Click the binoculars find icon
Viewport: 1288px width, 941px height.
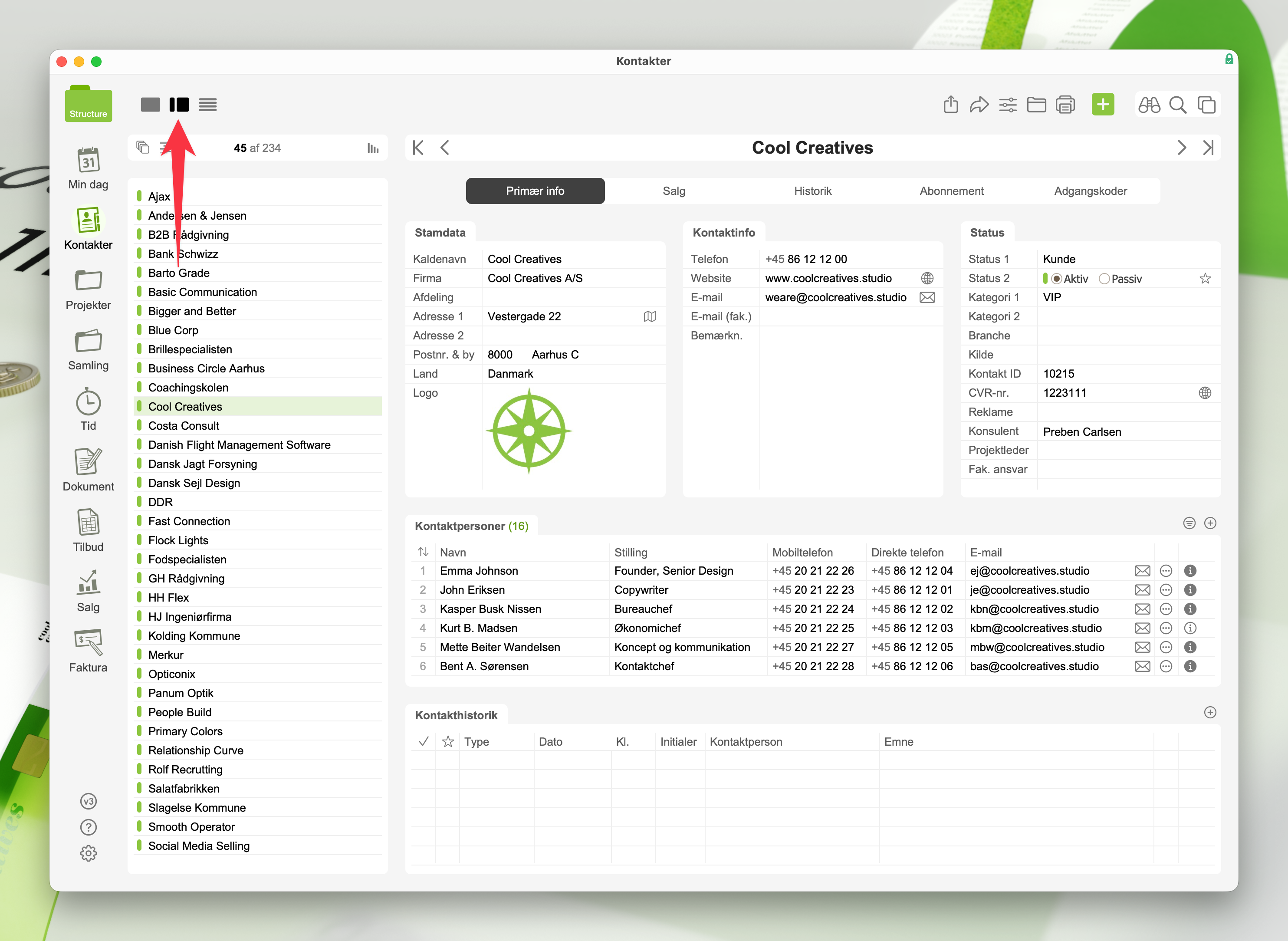[x=1149, y=105]
